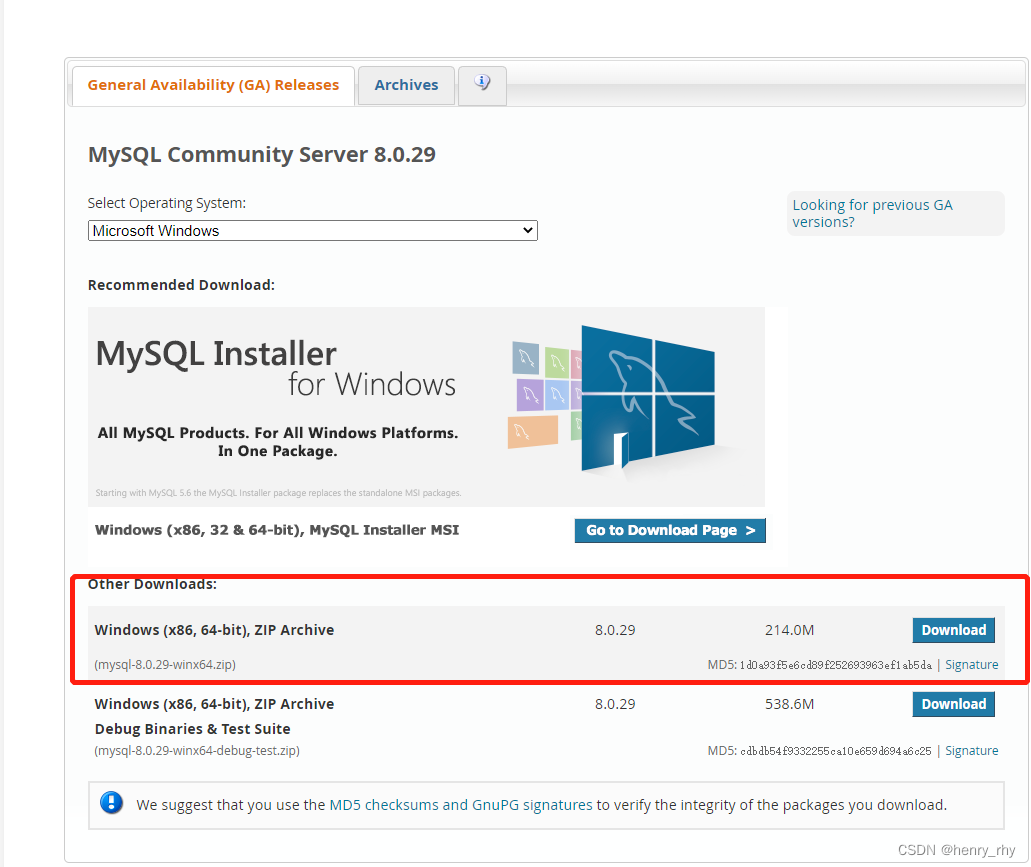Open the info icon tab
The width and height of the screenshot is (1031, 867).
click(x=482, y=85)
